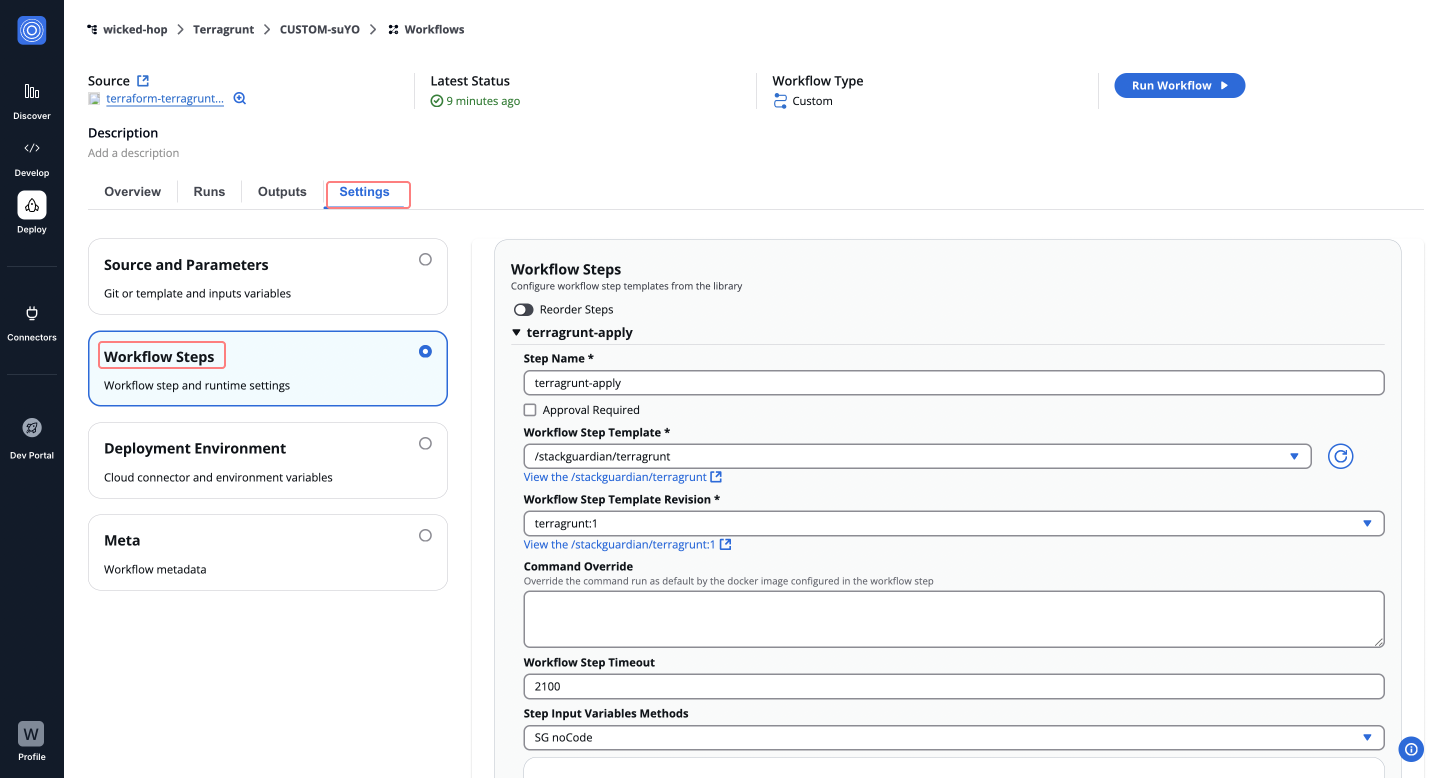Click the Workflow Step Timeout field
This screenshot has height=778, width=1440.
953,686
